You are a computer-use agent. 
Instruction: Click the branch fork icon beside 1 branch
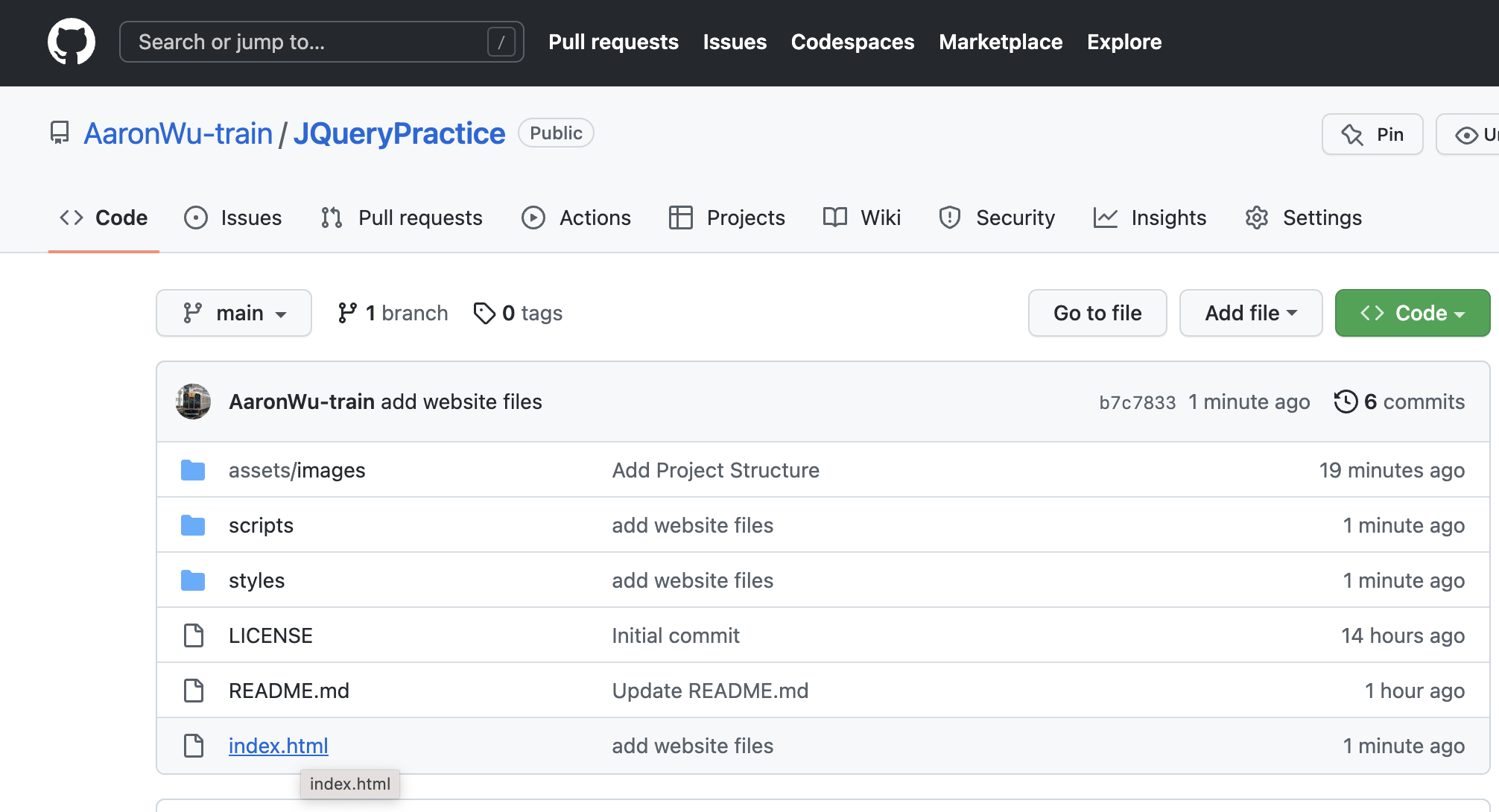[x=347, y=313]
